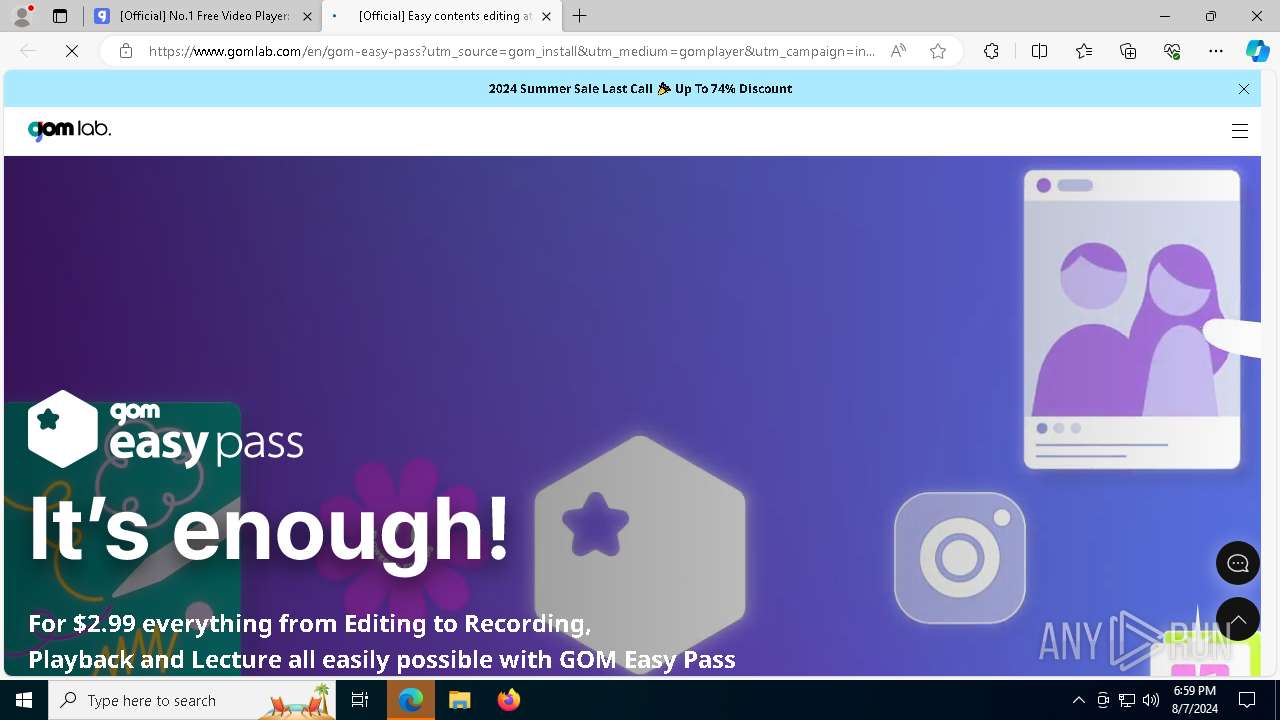Open the Favorites list

coord(1084,51)
